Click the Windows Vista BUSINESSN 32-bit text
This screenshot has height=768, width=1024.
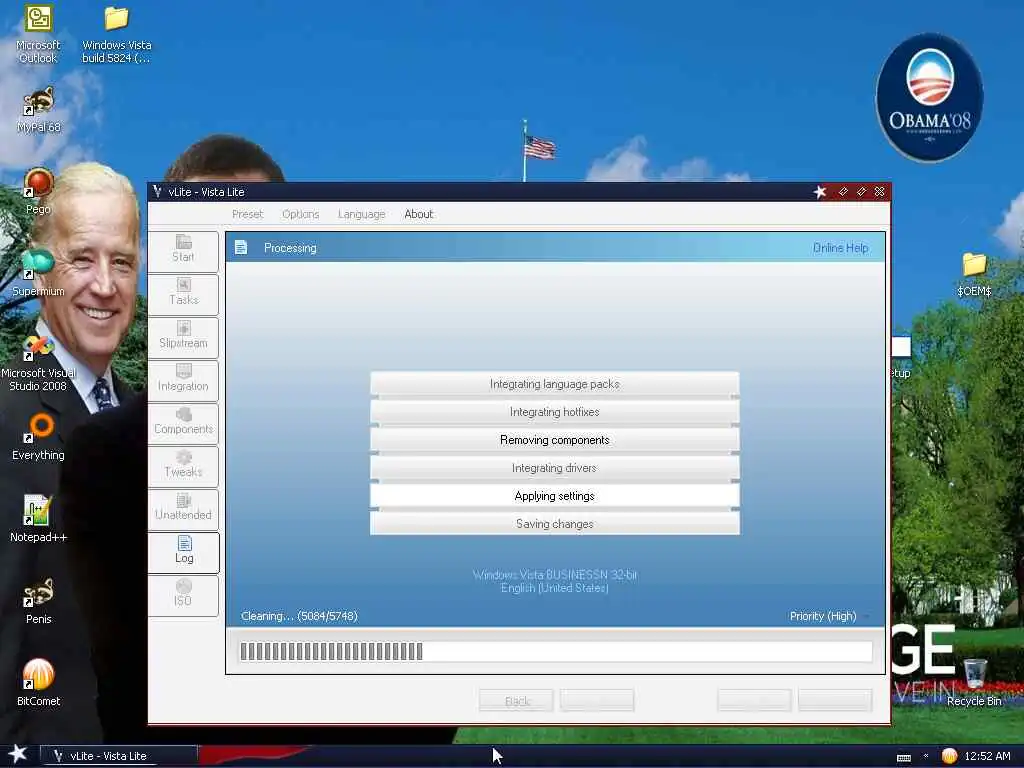[x=554, y=575]
